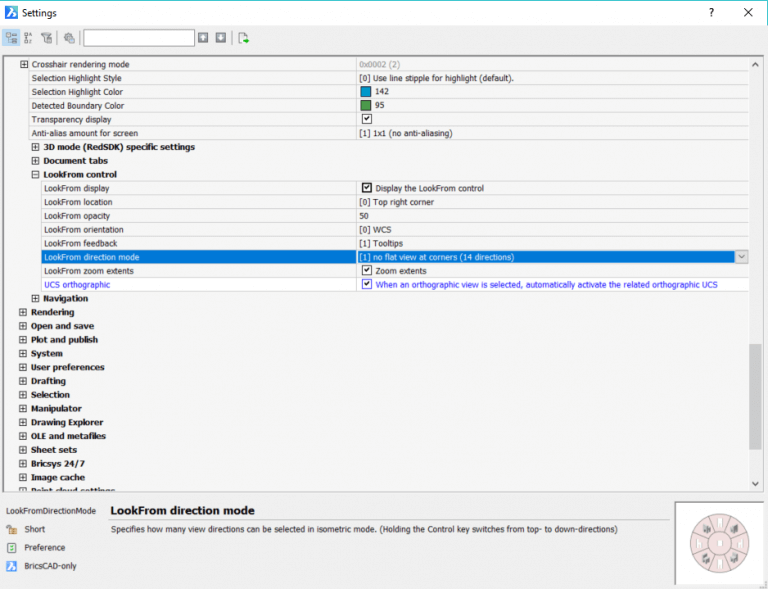Click the Detected Boundary Color label

[78, 106]
